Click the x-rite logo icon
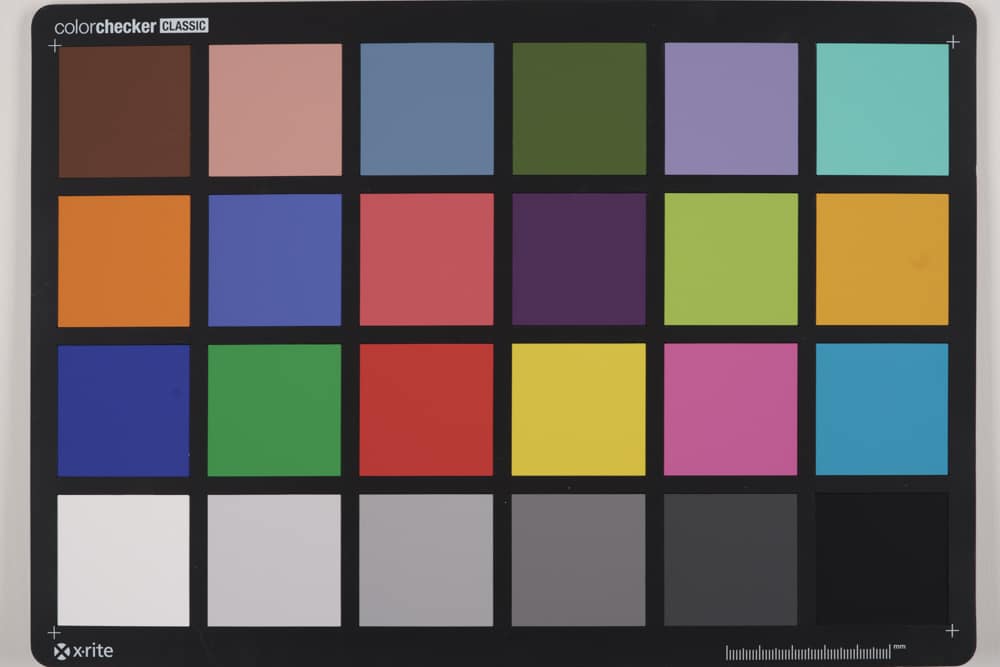 click(x=62, y=652)
